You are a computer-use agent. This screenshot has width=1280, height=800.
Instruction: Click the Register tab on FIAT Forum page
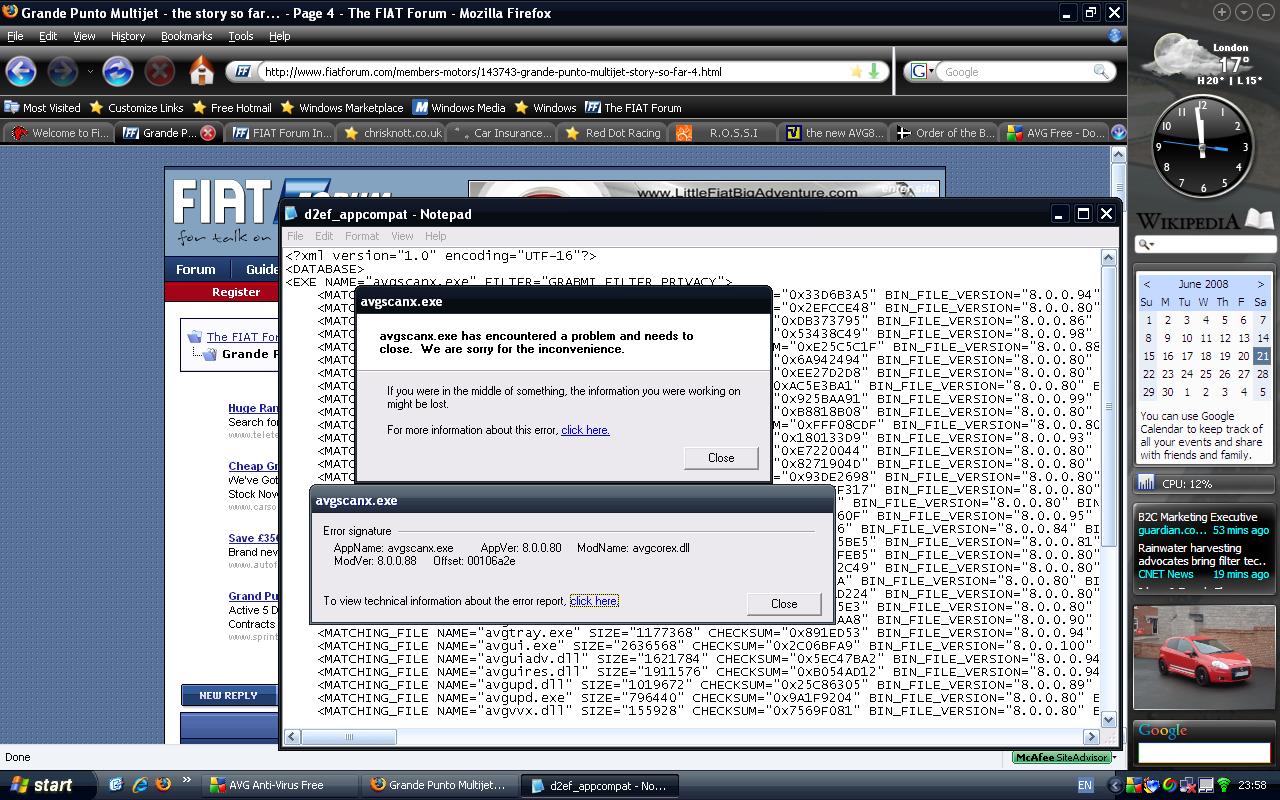pyautogui.click(x=236, y=292)
